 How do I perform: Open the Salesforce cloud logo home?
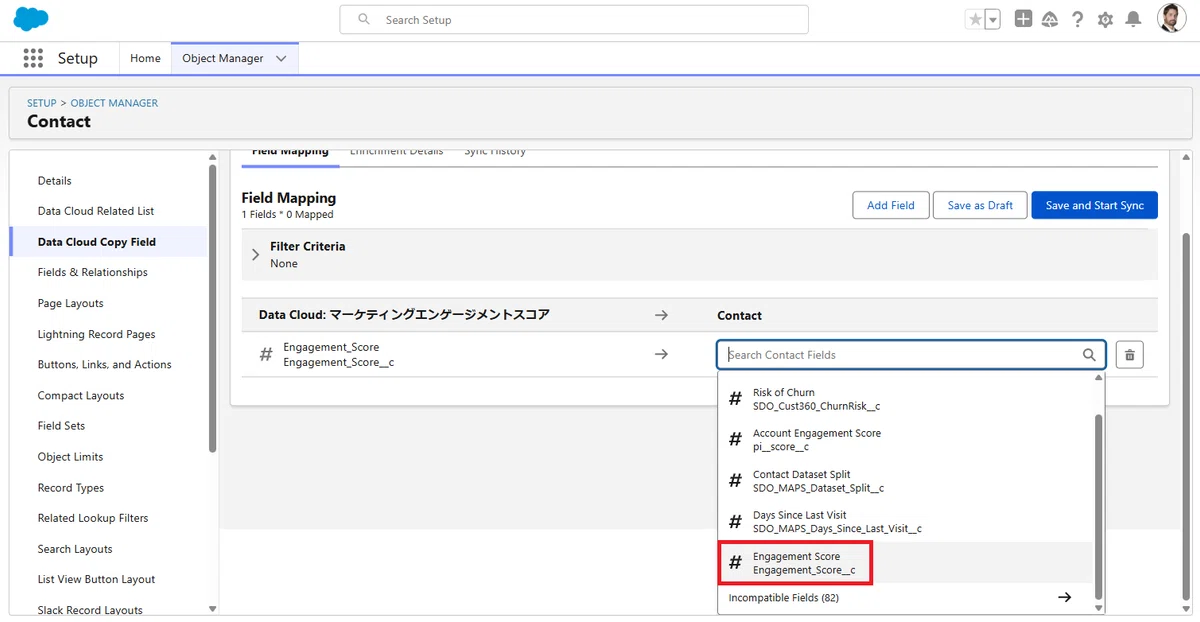click(31, 19)
